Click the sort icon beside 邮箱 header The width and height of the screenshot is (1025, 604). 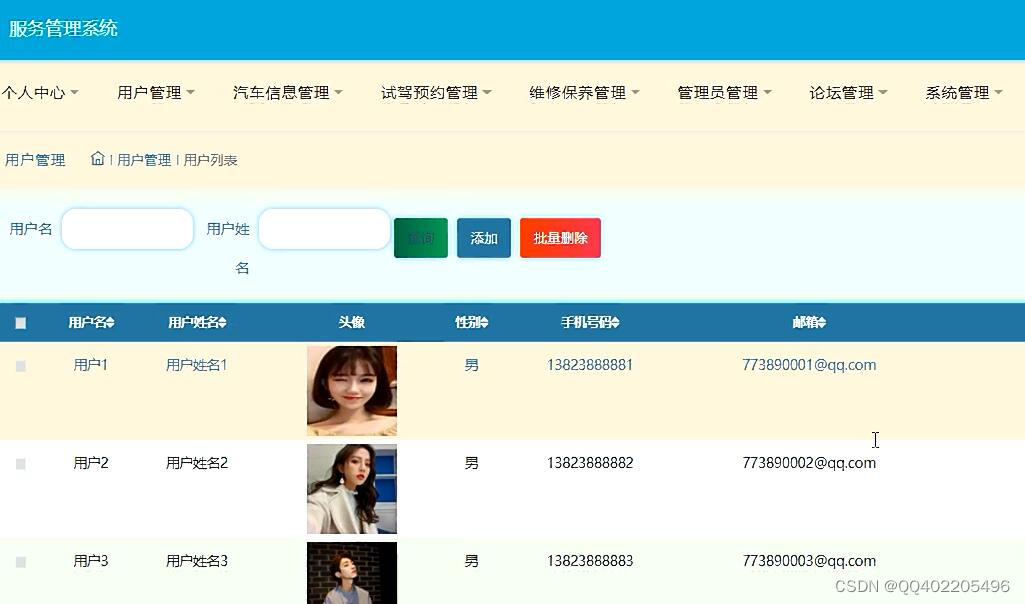tap(827, 322)
